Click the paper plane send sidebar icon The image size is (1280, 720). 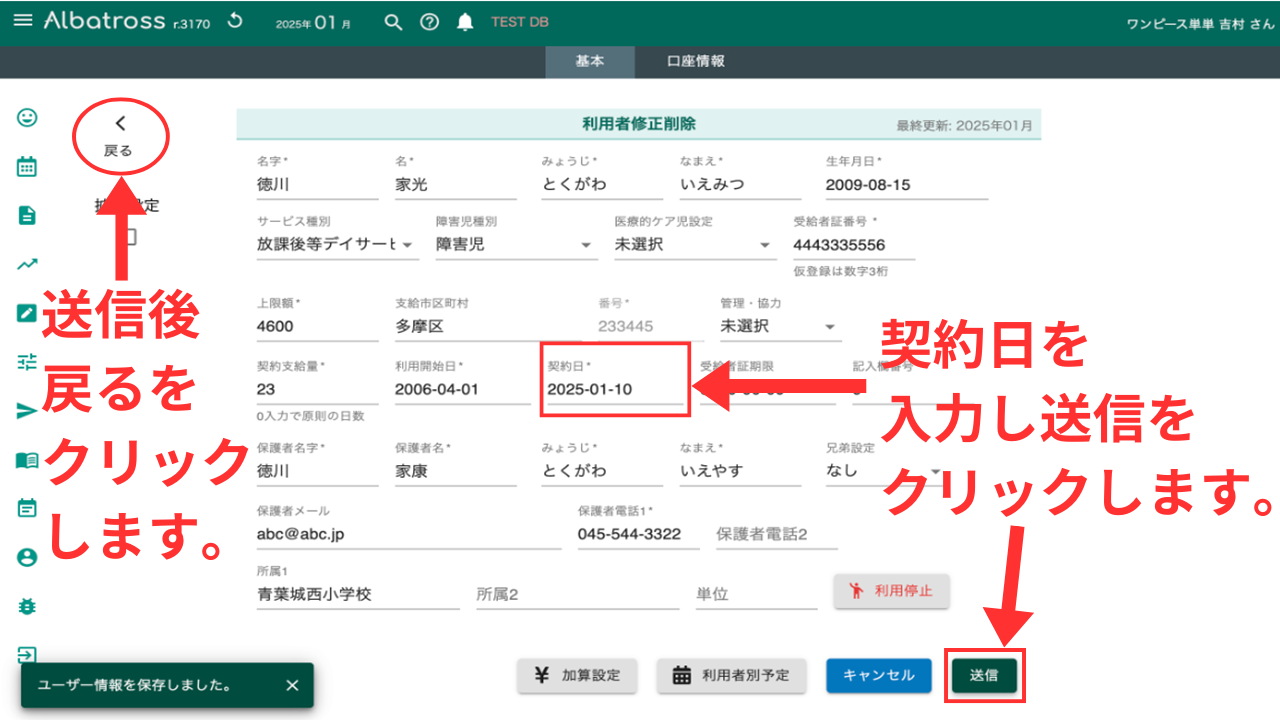point(27,411)
